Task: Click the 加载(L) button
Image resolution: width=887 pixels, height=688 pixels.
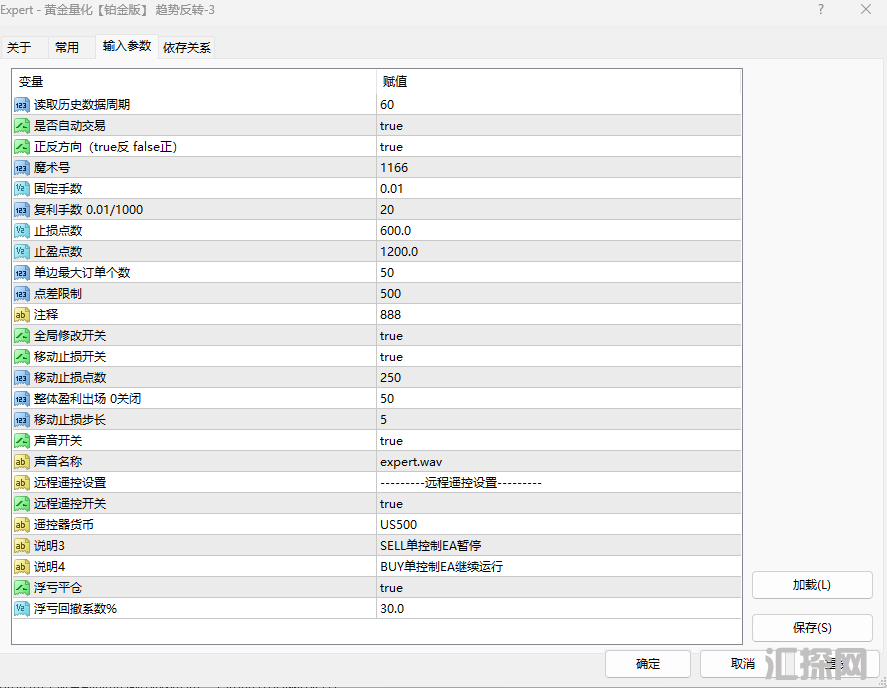Action: pos(811,585)
